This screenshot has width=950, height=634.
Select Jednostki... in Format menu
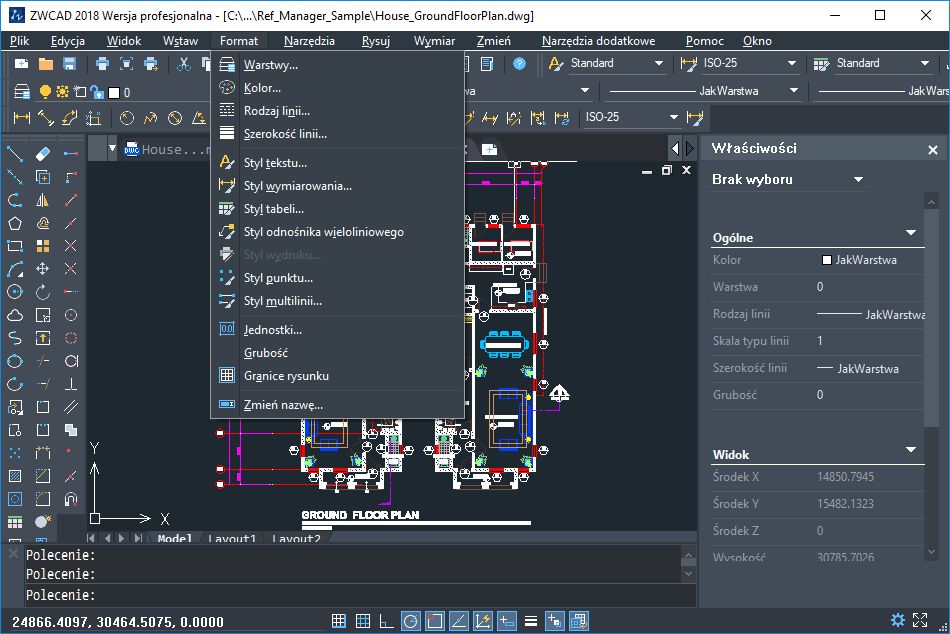pos(337,330)
